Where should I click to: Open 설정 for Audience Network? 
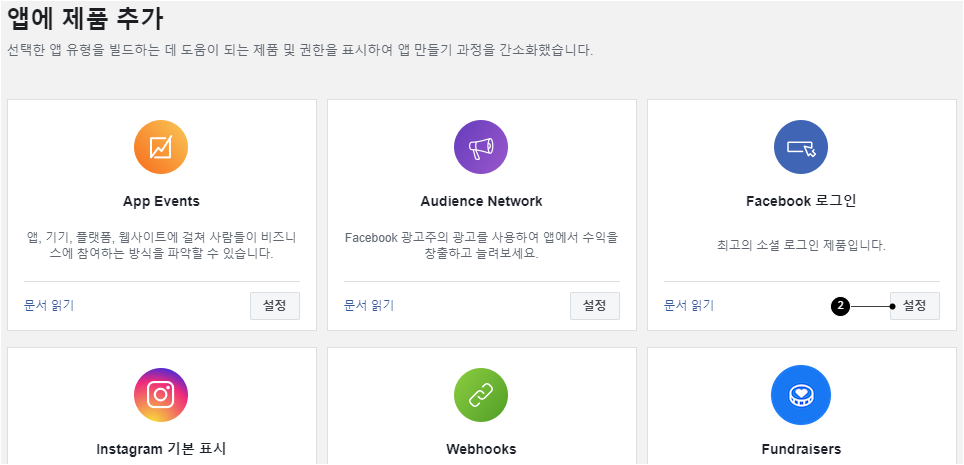(x=595, y=306)
